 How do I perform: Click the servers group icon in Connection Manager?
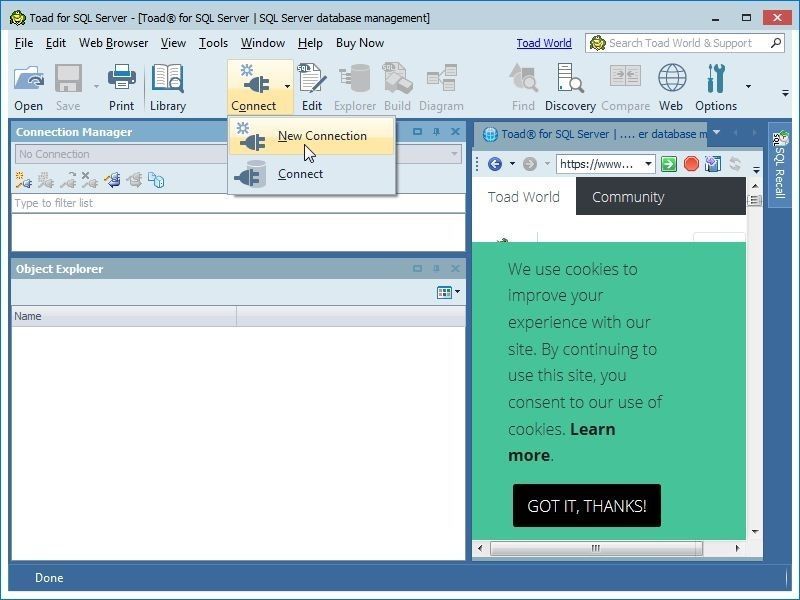[156, 180]
